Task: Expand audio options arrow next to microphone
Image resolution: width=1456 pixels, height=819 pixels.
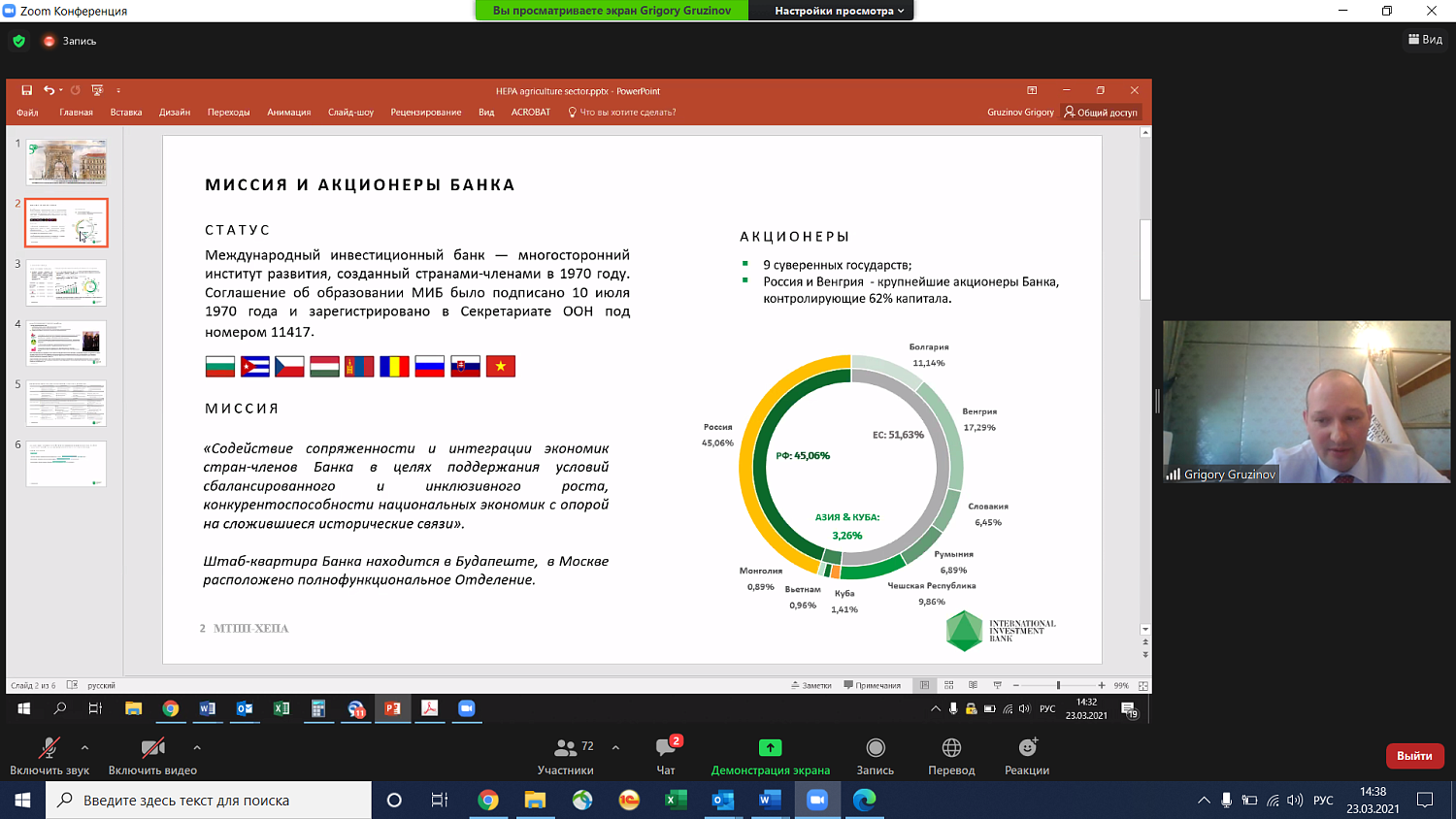Action: [x=85, y=747]
